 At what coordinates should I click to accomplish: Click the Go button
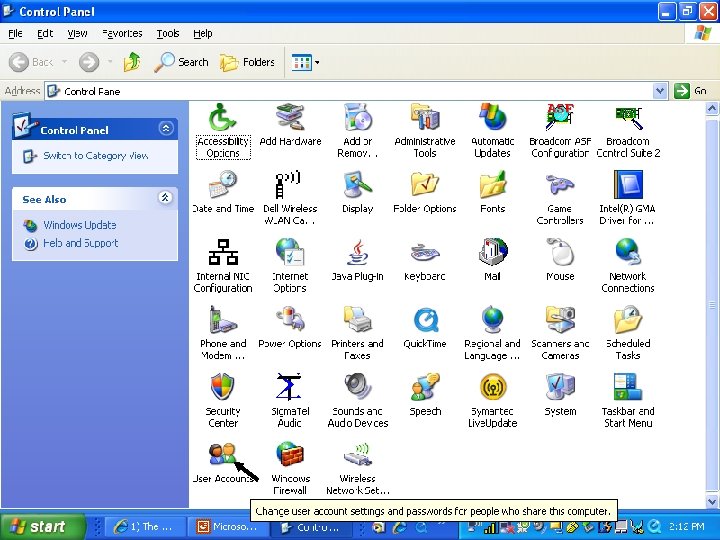pos(691,91)
